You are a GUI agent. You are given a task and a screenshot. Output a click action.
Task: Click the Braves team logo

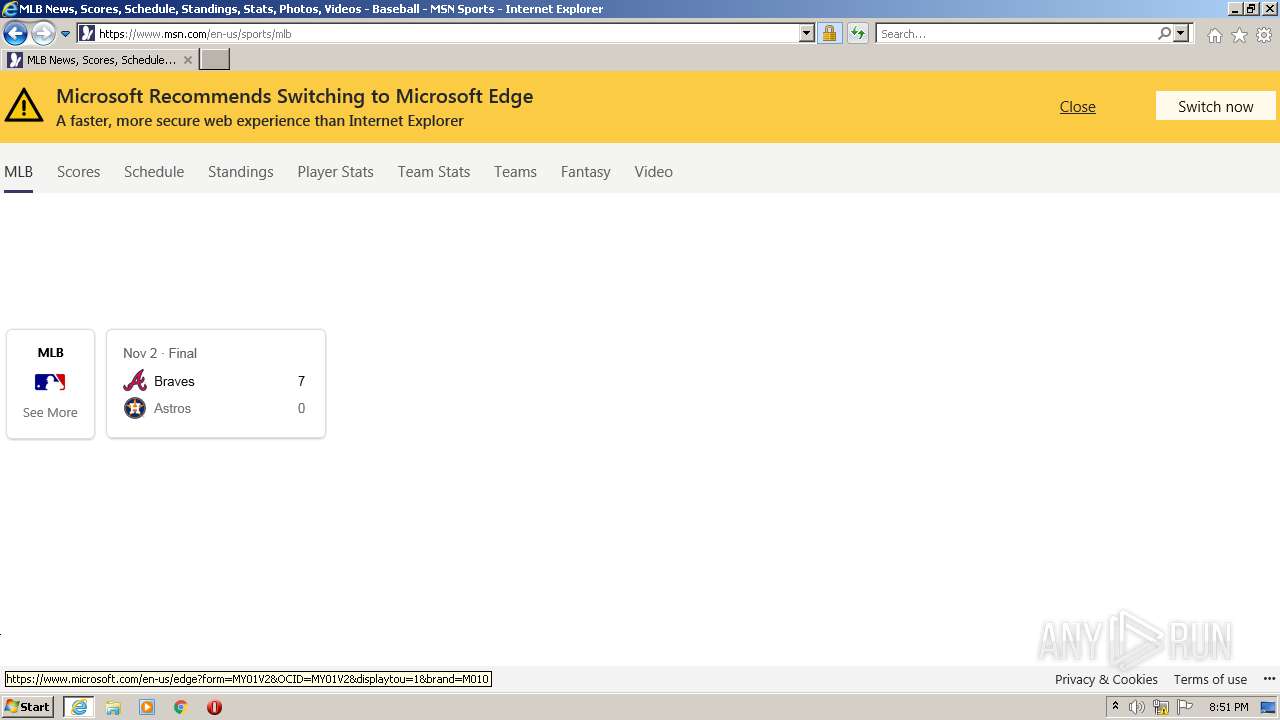[x=135, y=381]
